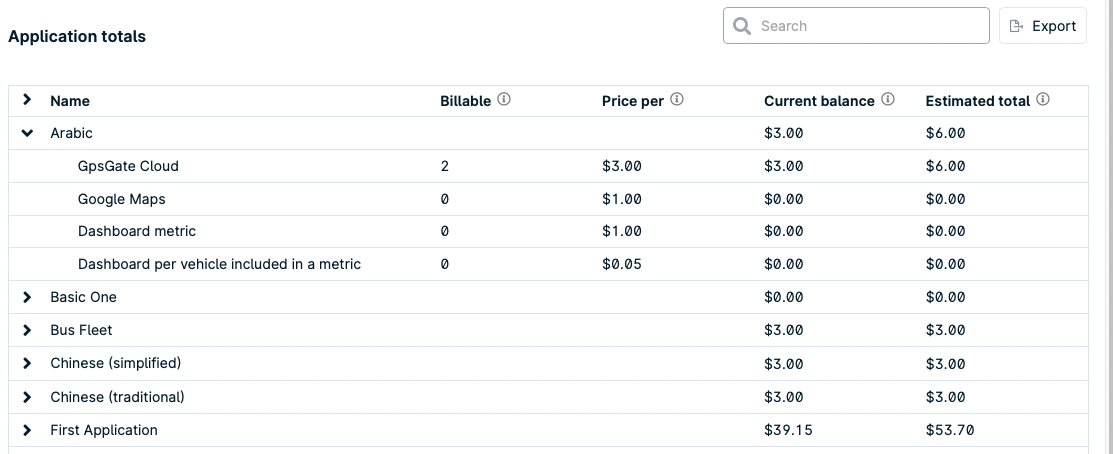Click the Export button
This screenshot has height=454, width=1113.
[x=1043, y=26]
